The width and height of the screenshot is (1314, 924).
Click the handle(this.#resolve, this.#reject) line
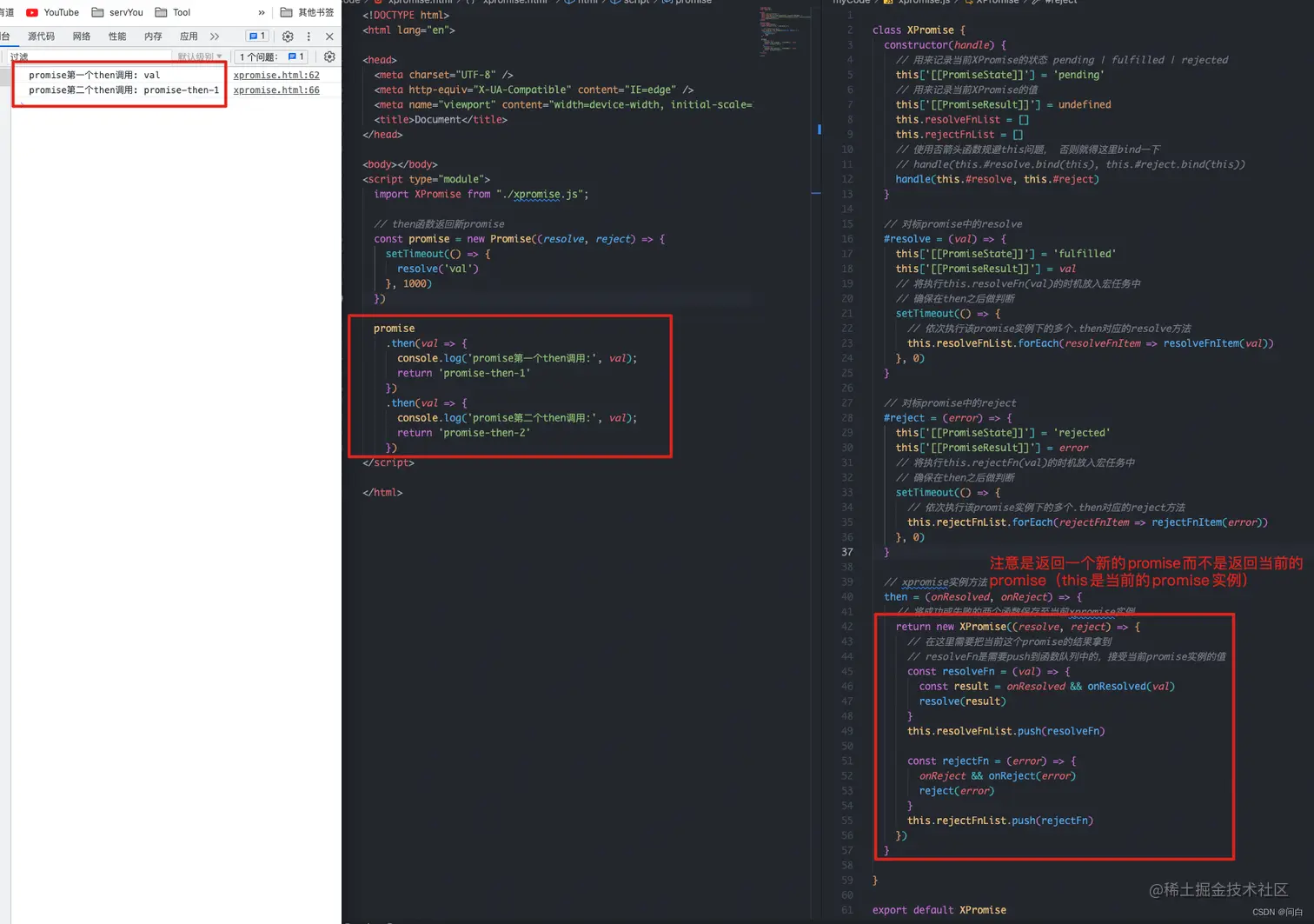997,180
